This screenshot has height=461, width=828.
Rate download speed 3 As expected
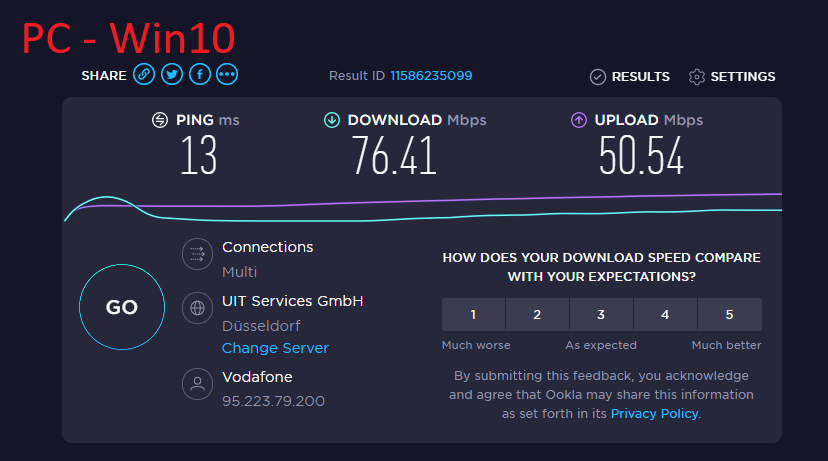(x=601, y=315)
